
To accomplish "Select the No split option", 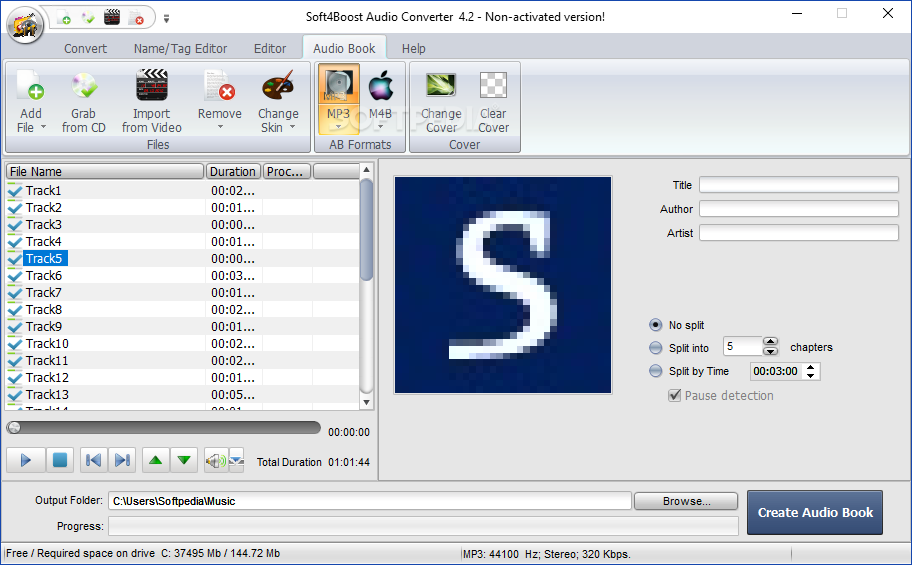I will pos(656,325).
